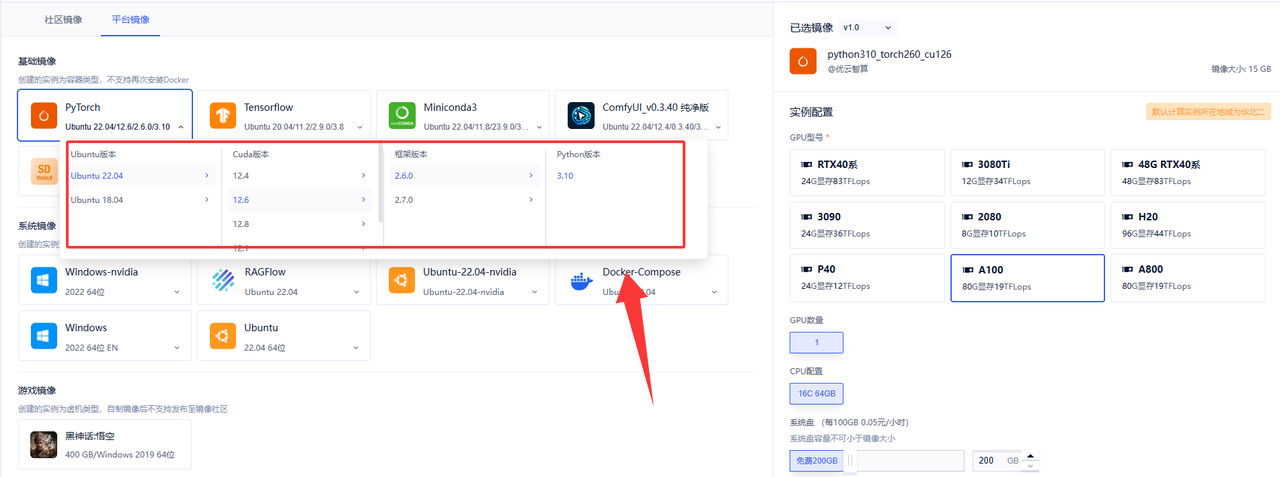Adjust the system disk size slider handle
The height and width of the screenshot is (477, 1280).
850,461
